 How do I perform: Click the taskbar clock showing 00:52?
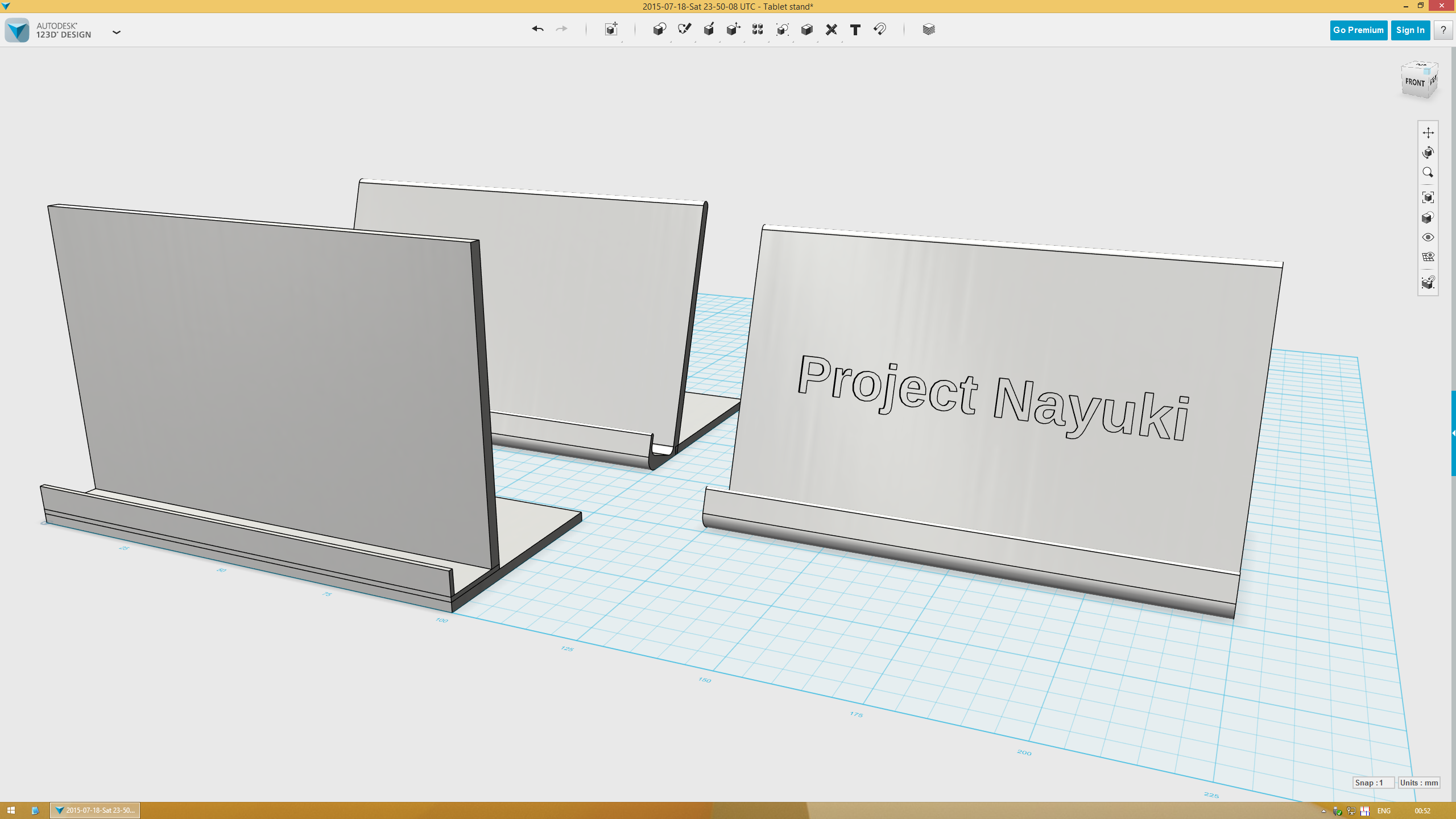coord(1422,811)
